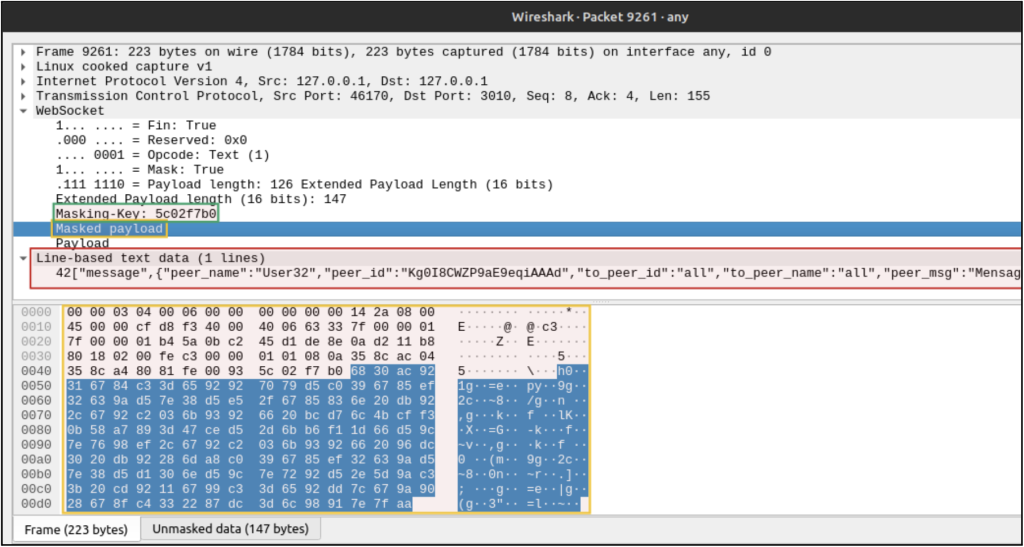This screenshot has height=547, width=1024.
Task: Select the Payload row under WebSocket
Action: pyautogui.click(x=83, y=243)
